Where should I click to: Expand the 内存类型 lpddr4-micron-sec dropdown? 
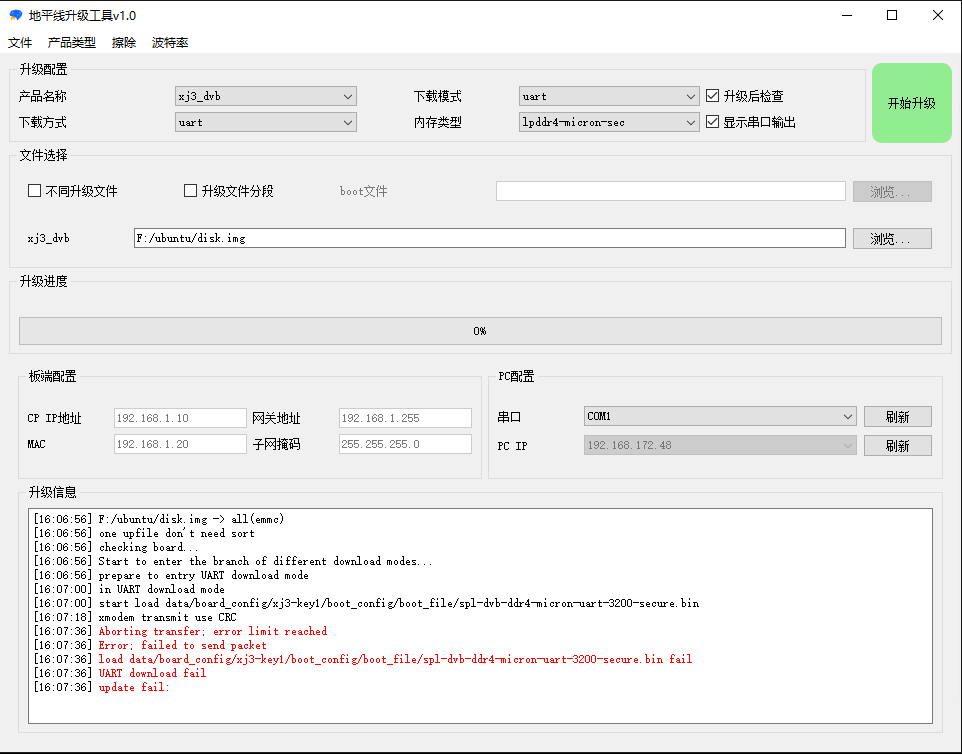click(609, 122)
